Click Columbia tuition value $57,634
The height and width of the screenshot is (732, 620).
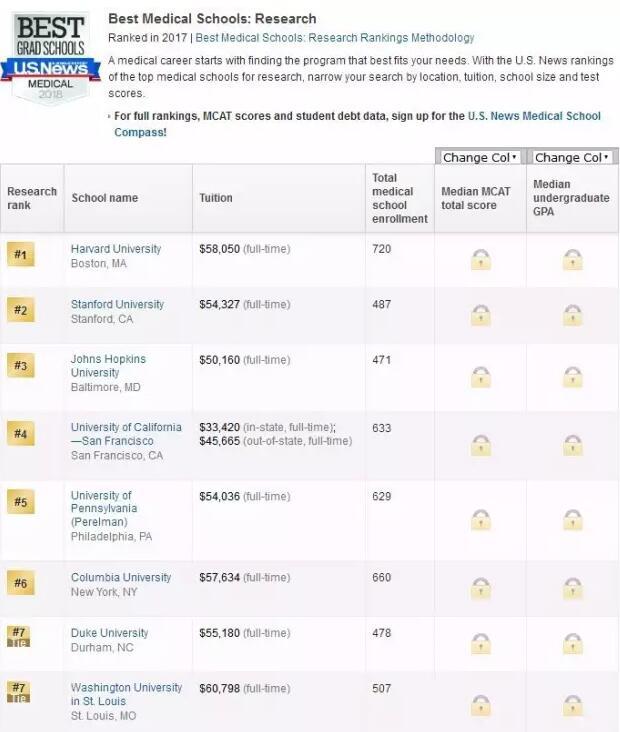click(x=219, y=577)
